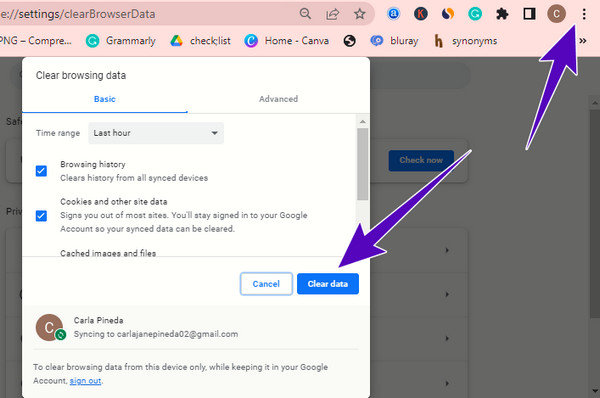Open the Grammarly extension icon in toolbar
600x398 pixels.
(x=475, y=14)
